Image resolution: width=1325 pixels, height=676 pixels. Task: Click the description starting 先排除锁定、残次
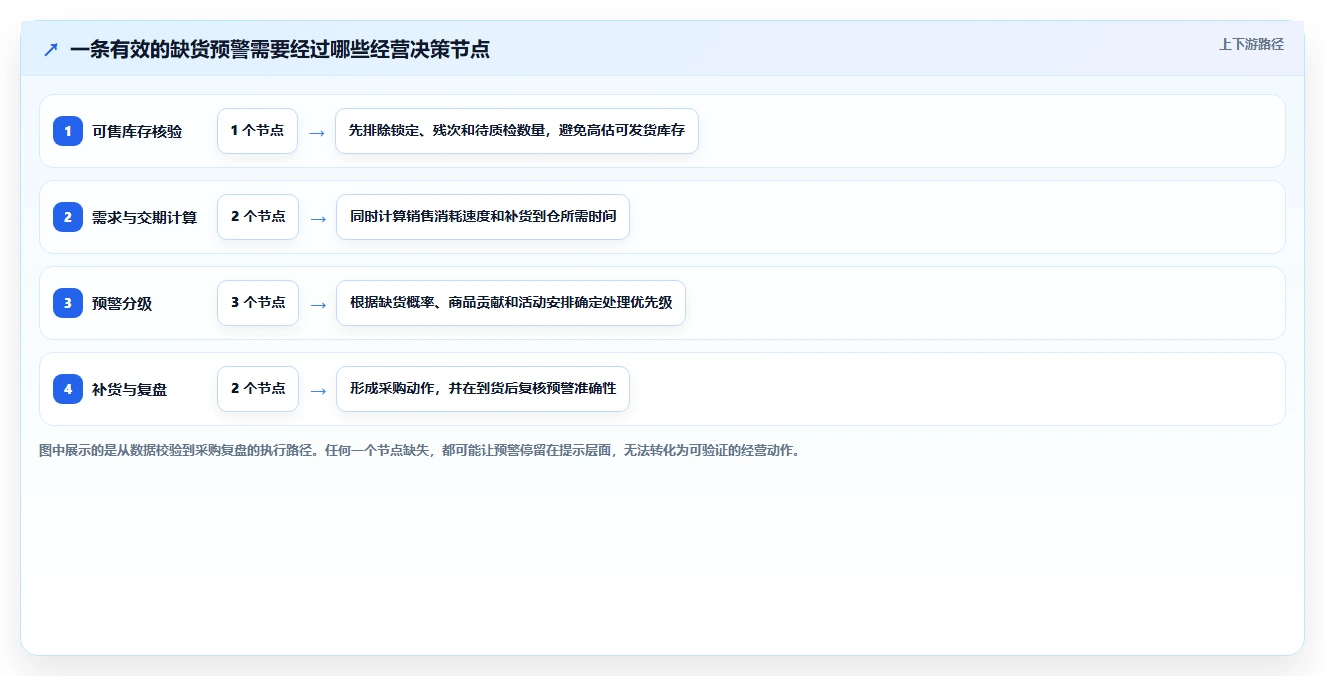click(x=517, y=131)
